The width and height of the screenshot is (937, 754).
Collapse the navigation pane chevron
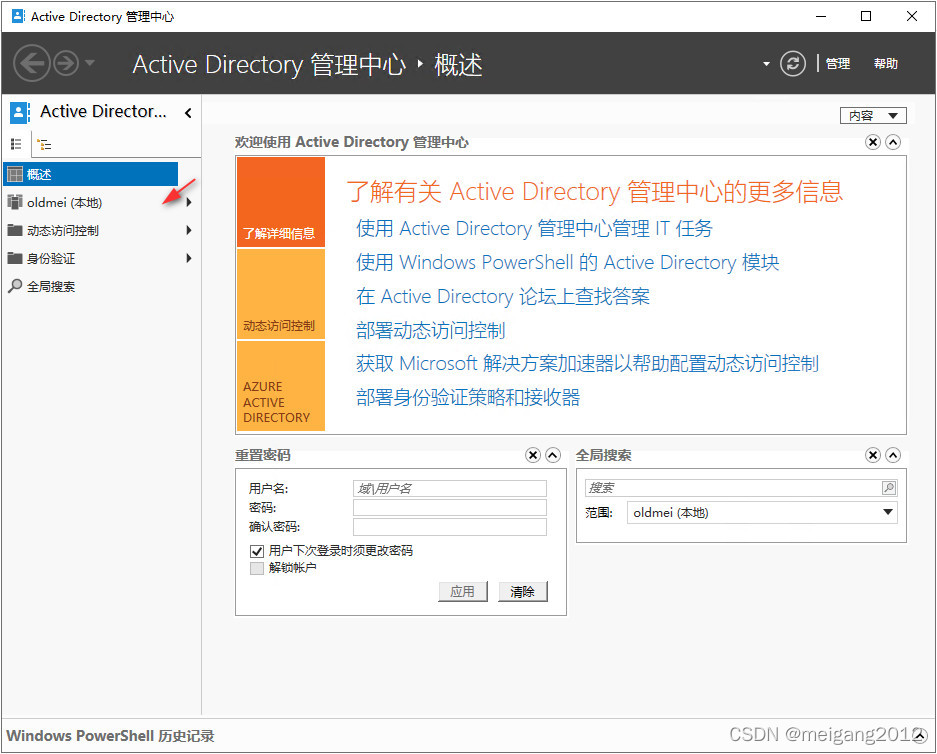(188, 112)
